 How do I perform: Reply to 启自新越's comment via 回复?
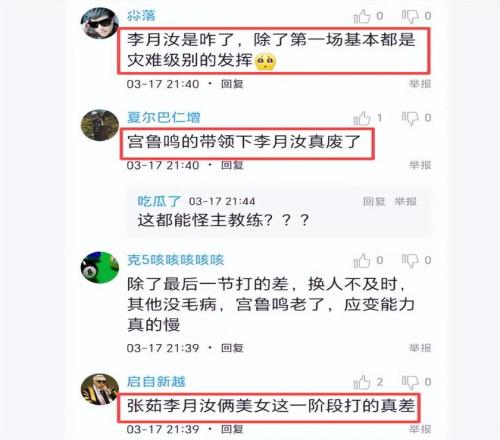[x=232, y=429]
